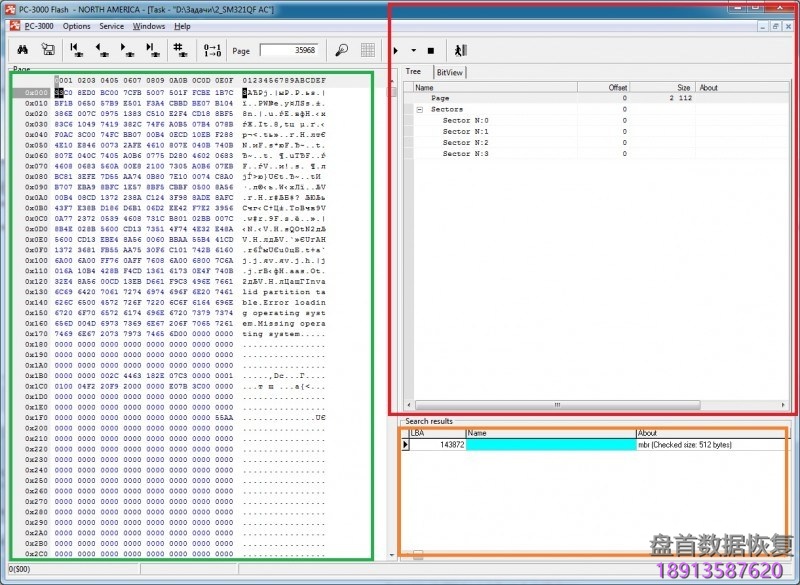Click the grid view toolbar icon
800x585 pixels.
point(368,49)
